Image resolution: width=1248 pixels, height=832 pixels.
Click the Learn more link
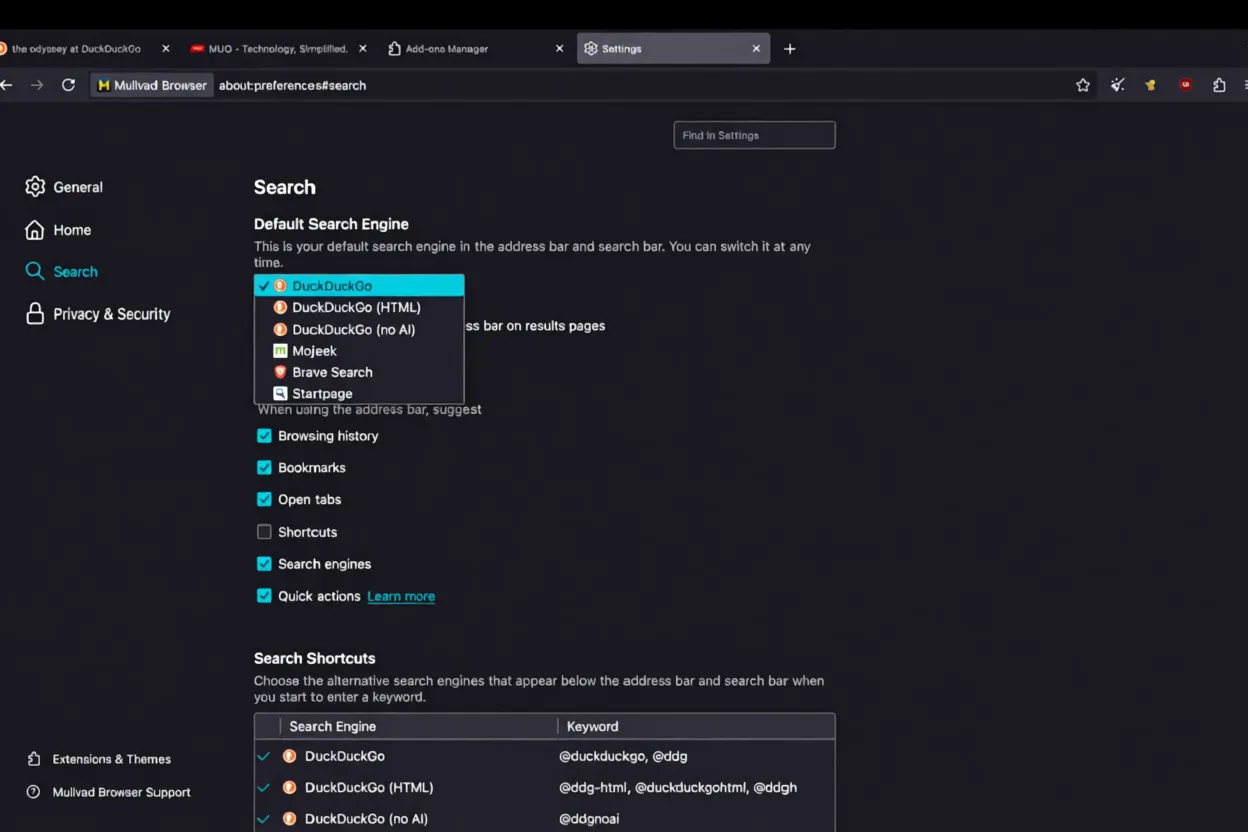pos(401,596)
